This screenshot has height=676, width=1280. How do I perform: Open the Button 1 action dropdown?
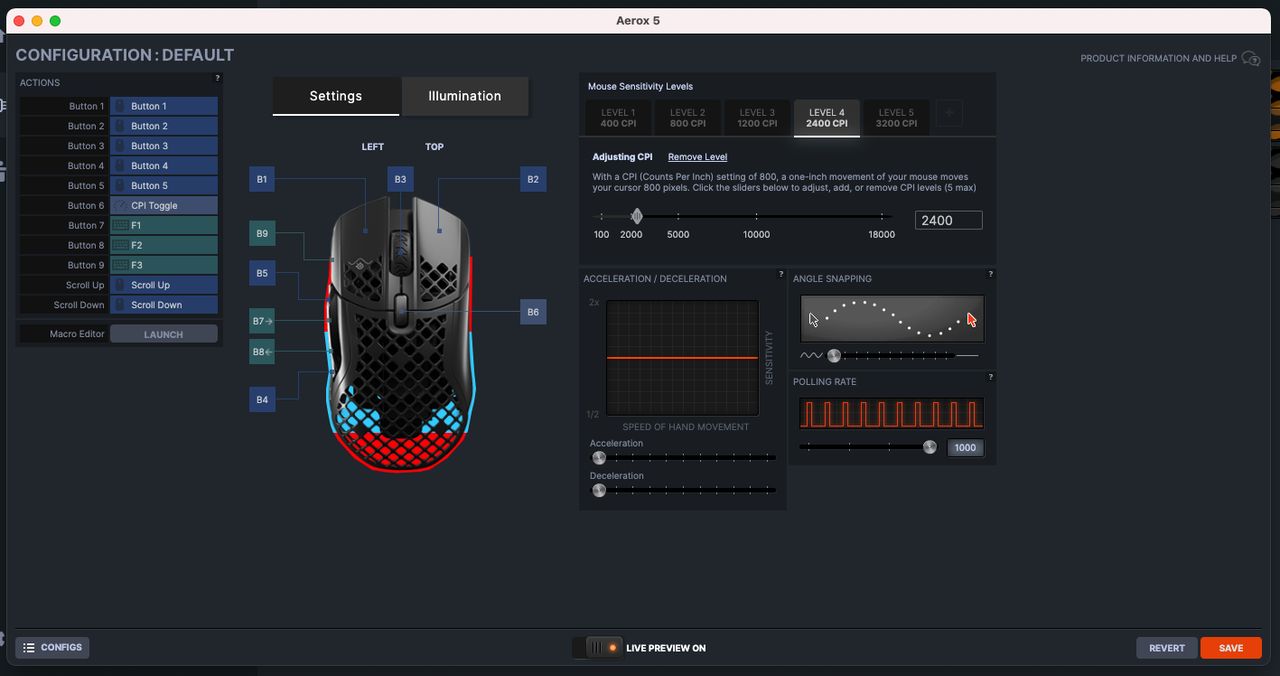coord(164,106)
